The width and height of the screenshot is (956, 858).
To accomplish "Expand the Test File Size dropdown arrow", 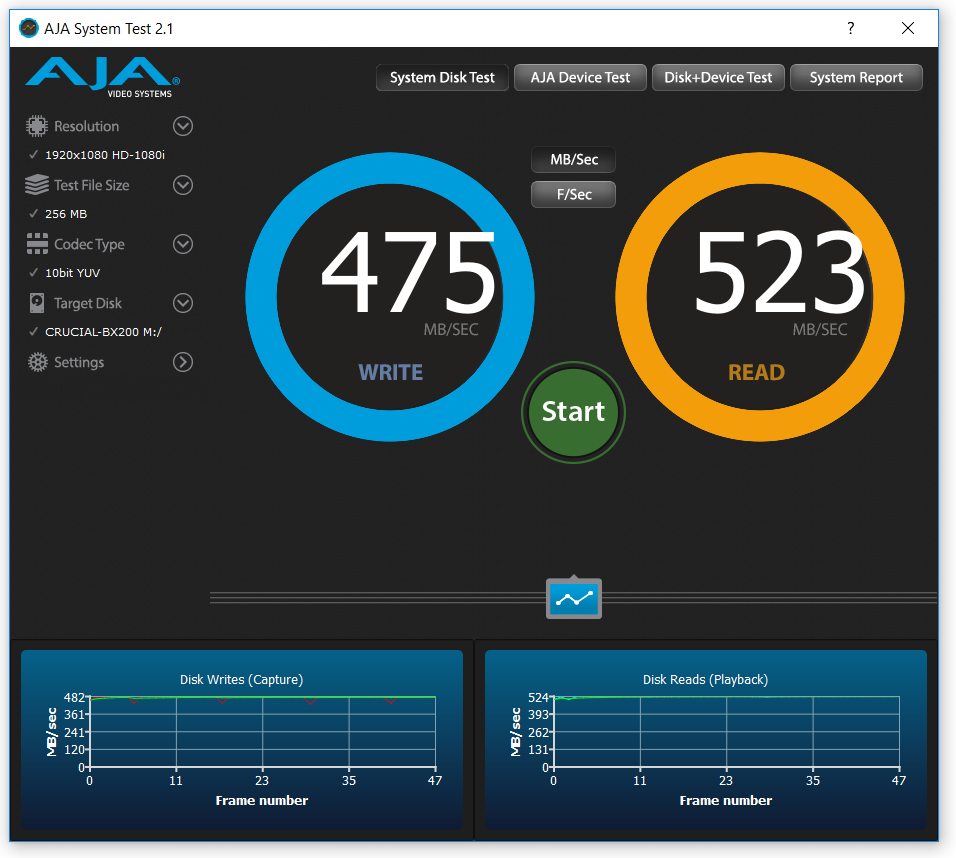I will [x=183, y=185].
